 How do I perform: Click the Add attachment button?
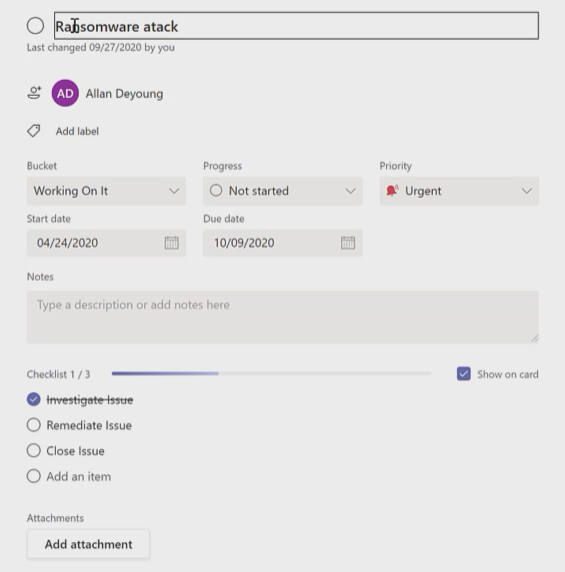point(88,544)
